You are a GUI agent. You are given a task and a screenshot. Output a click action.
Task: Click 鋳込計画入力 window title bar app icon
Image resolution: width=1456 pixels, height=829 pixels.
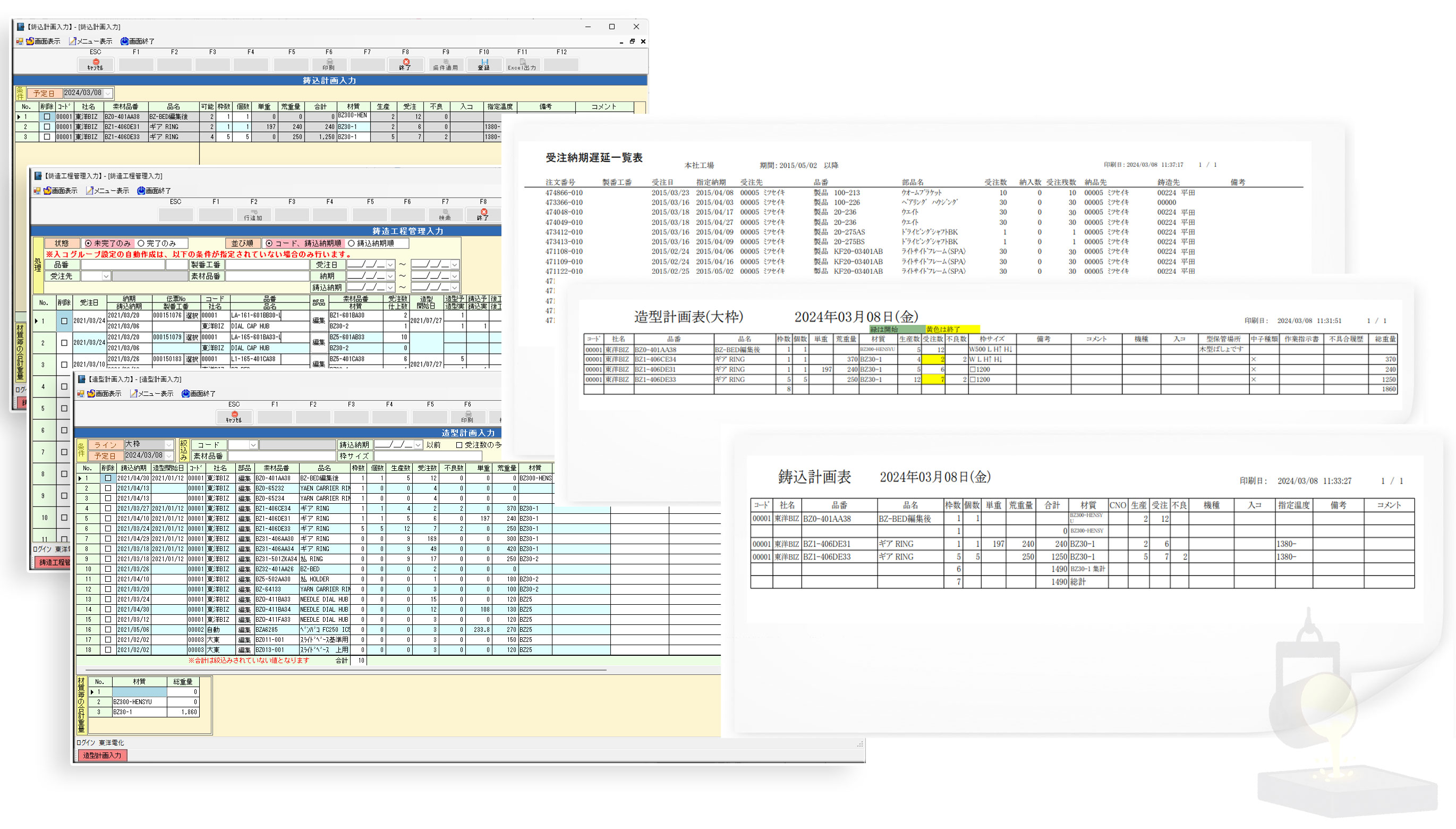coord(21,26)
